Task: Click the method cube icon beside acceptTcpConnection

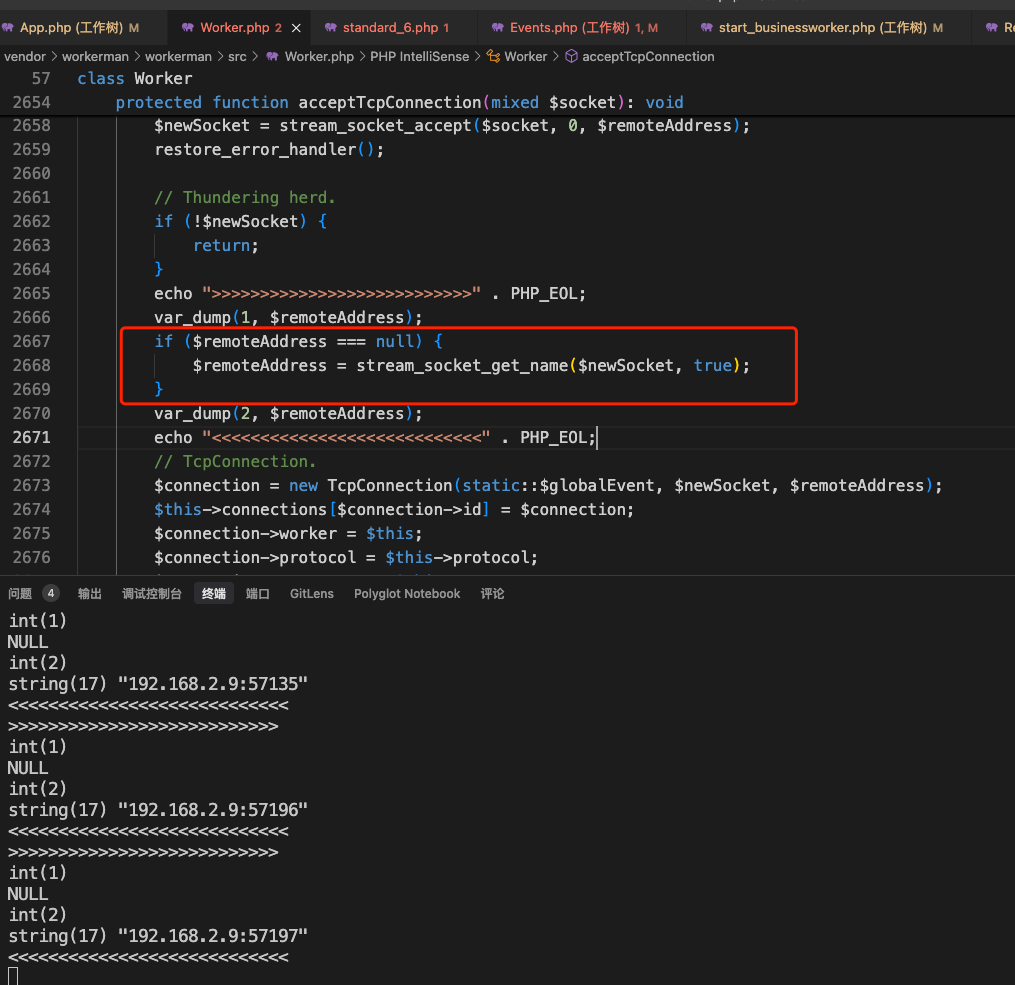Action: [x=571, y=56]
